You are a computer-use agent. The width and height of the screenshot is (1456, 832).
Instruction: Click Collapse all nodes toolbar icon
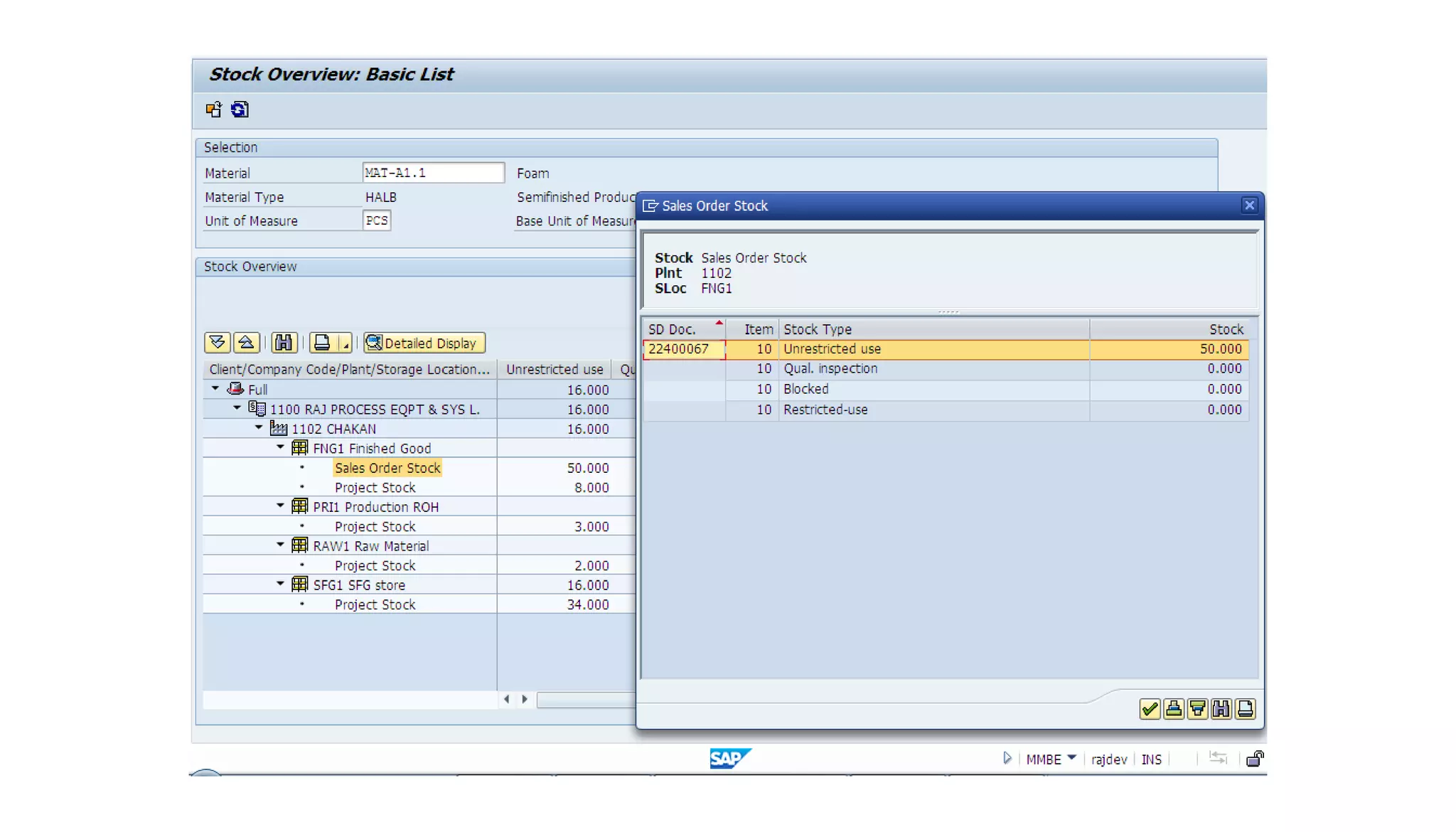tap(246, 343)
